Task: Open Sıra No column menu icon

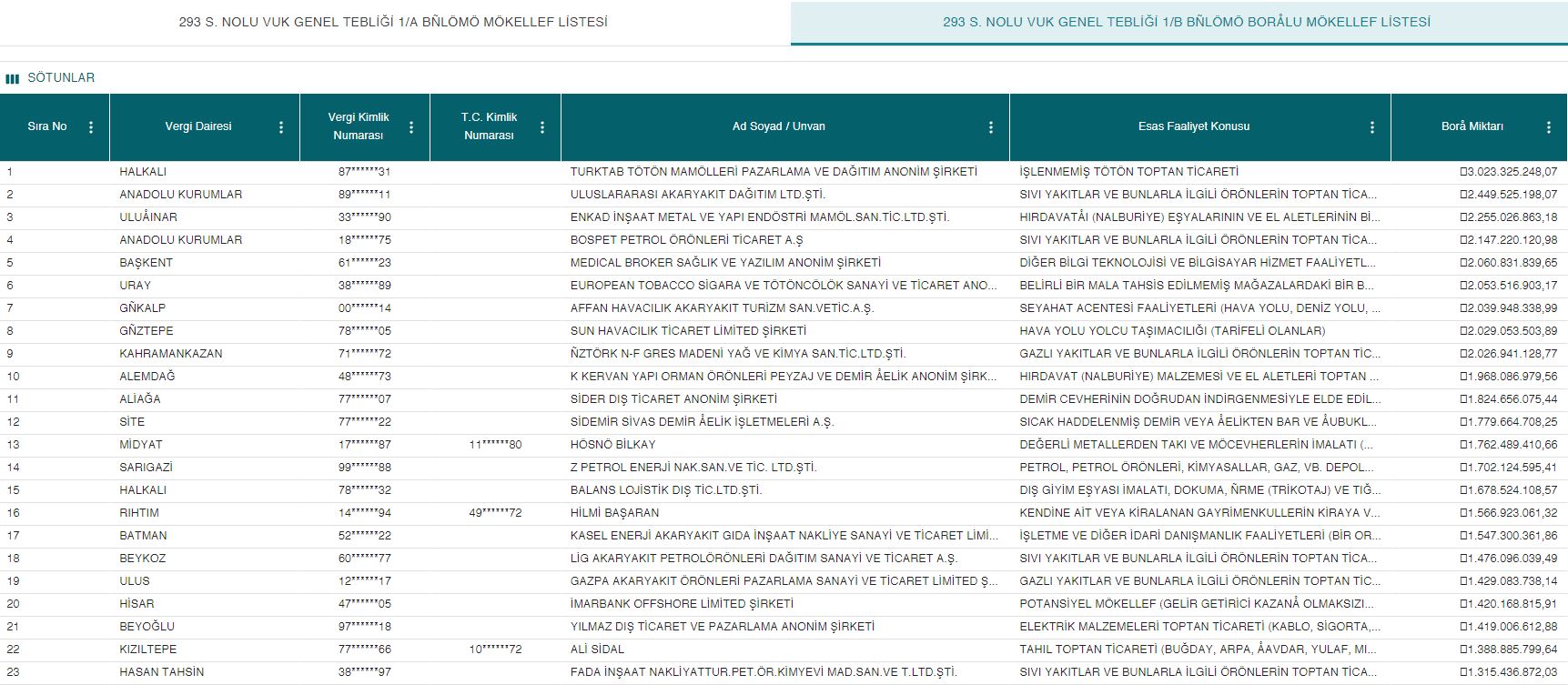Action: pos(91,127)
